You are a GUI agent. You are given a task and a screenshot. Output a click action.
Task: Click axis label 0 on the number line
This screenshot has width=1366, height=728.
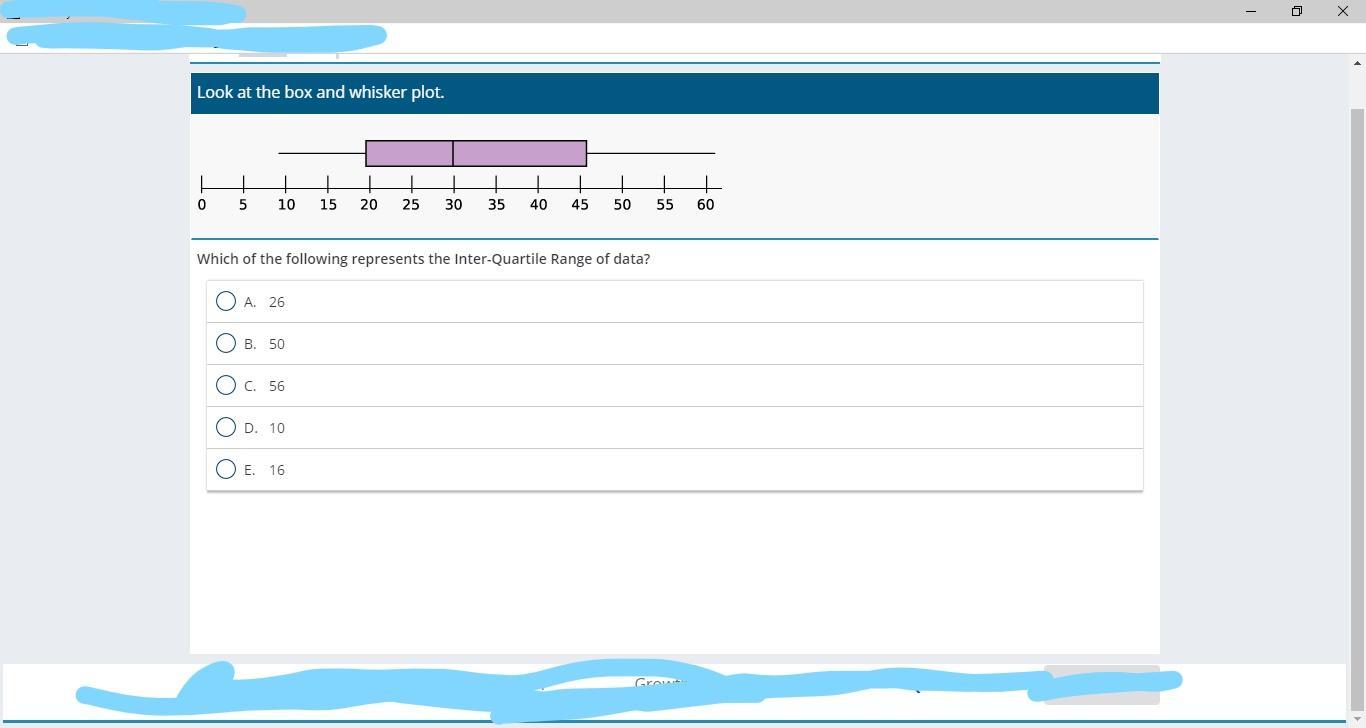pos(202,204)
